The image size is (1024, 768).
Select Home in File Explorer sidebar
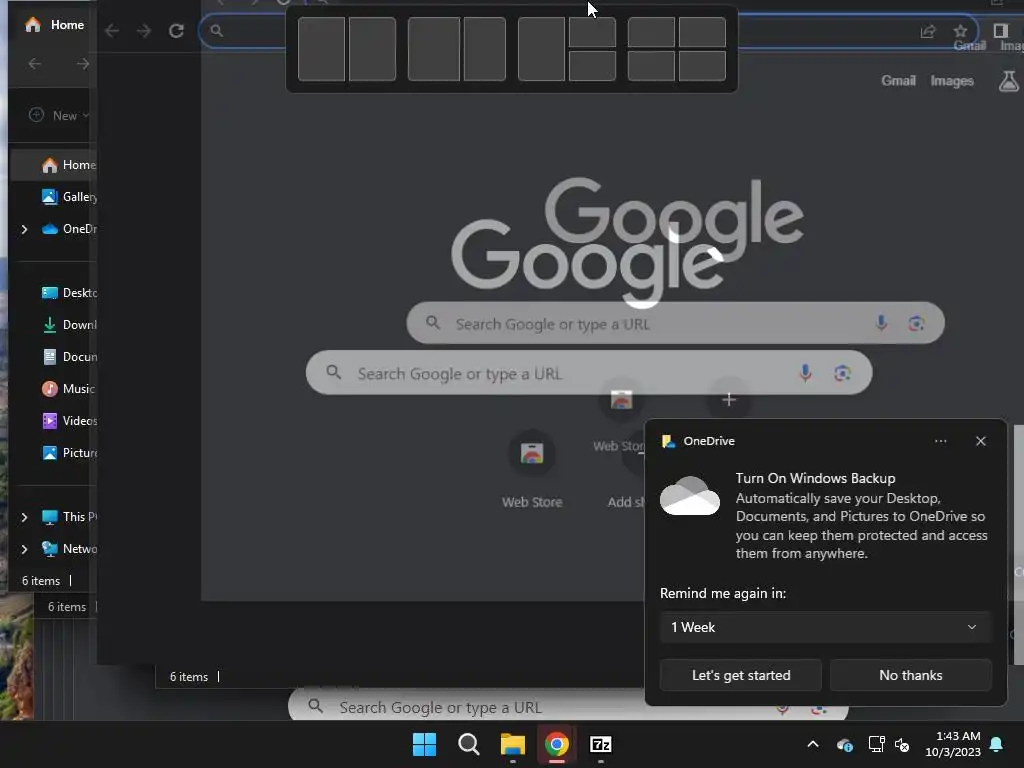56,165
